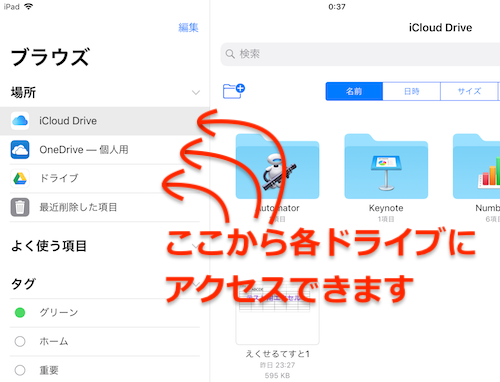500x382 pixels.
Task: Click the iCloud Drive cloud icon
Action: pos(20,121)
